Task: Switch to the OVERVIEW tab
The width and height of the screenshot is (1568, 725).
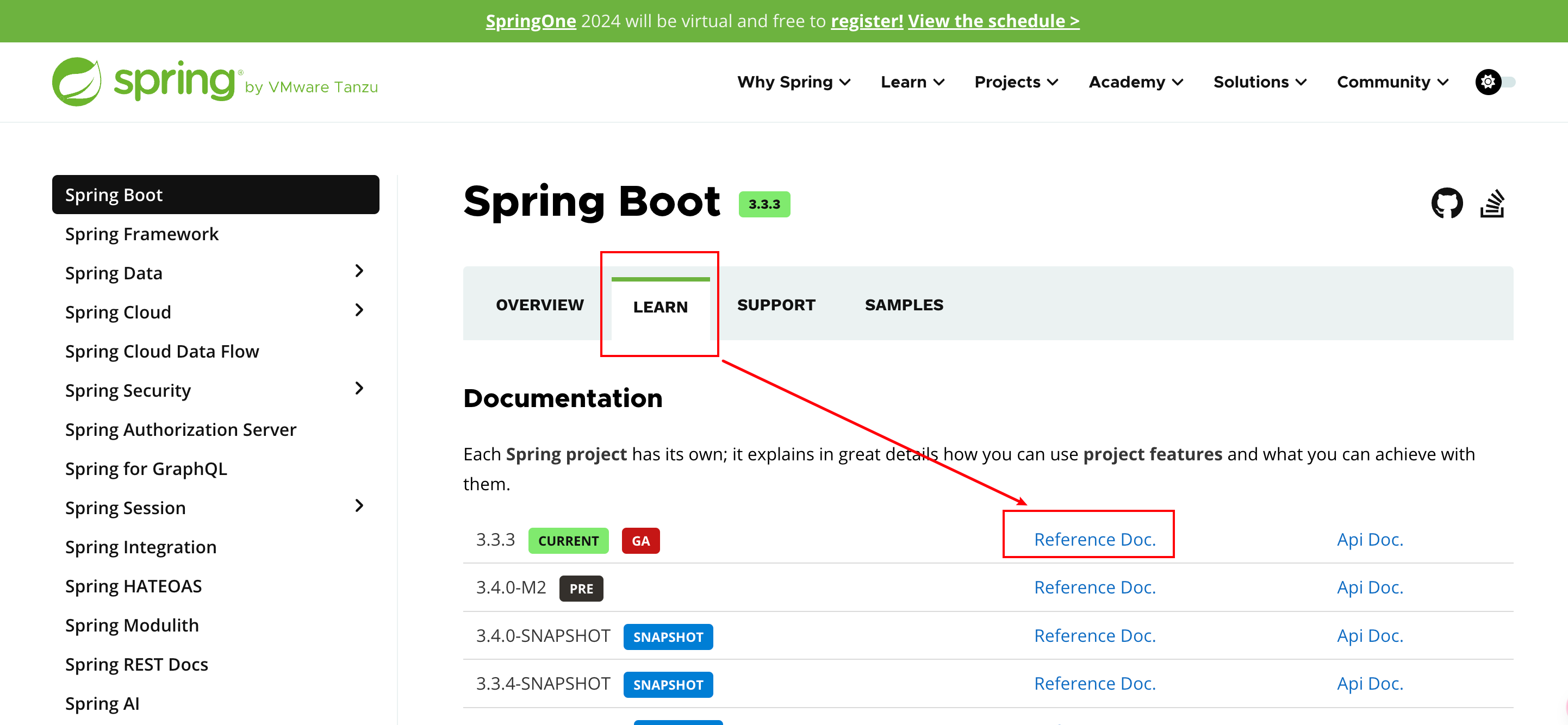Action: point(540,305)
